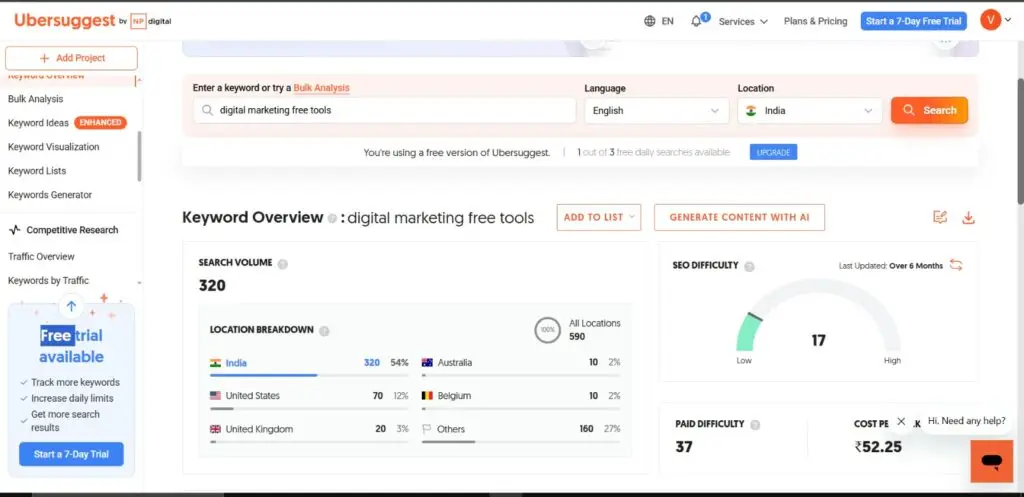
Task: Click the search magnifier in keyword field
Action: point(208,110)
